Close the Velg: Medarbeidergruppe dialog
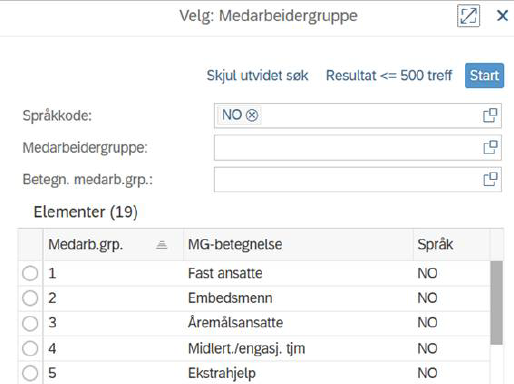514x384 pixels. click(x=502, y=16)
